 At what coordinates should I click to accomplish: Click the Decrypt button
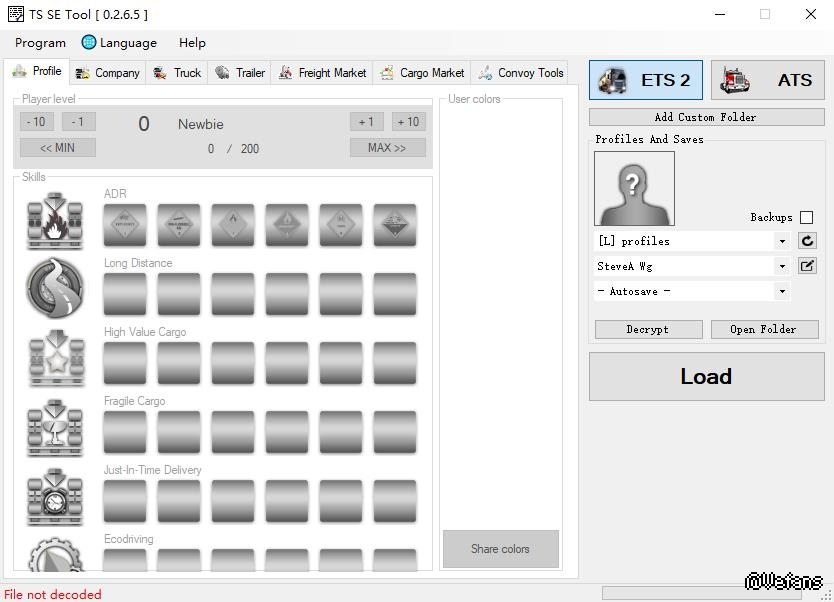pos(648,329)
